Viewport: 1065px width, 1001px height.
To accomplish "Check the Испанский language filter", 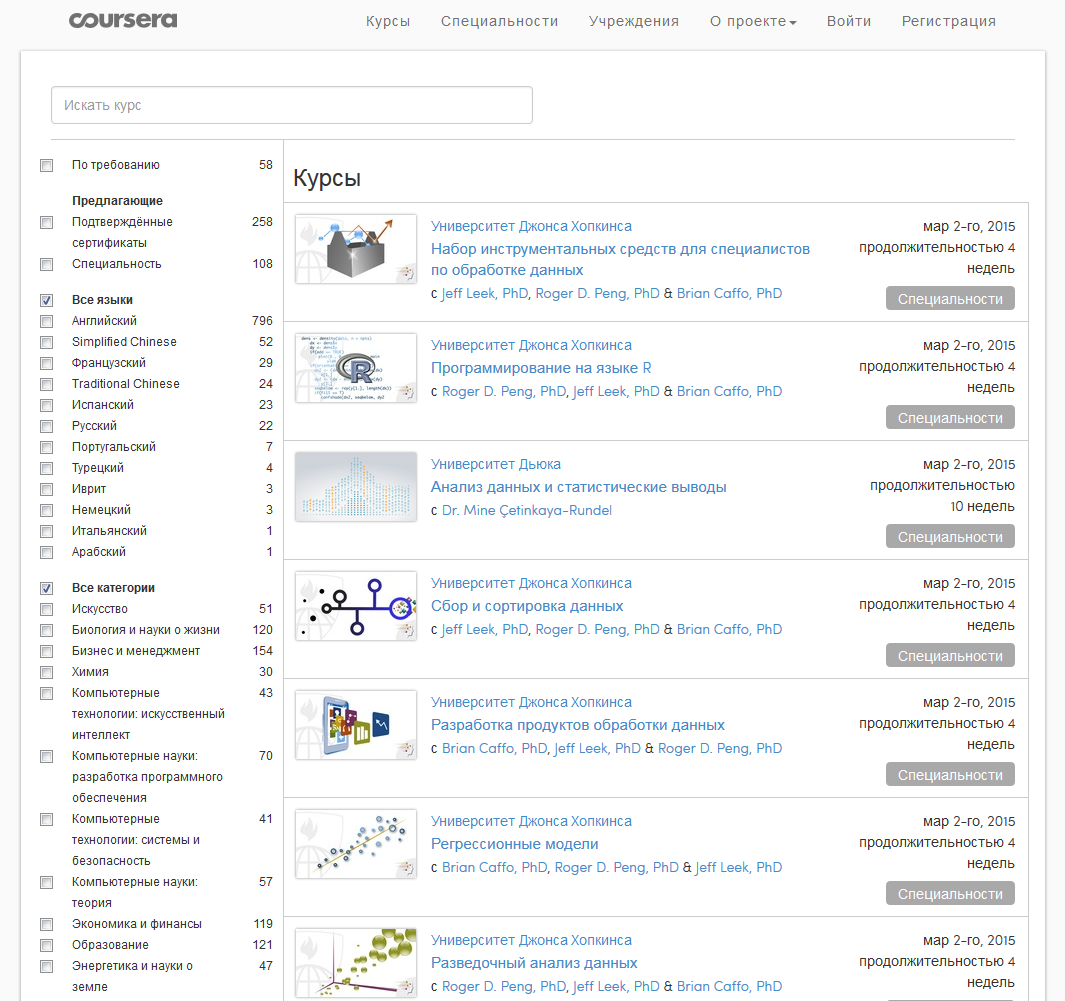I will [x=47, y=406].
